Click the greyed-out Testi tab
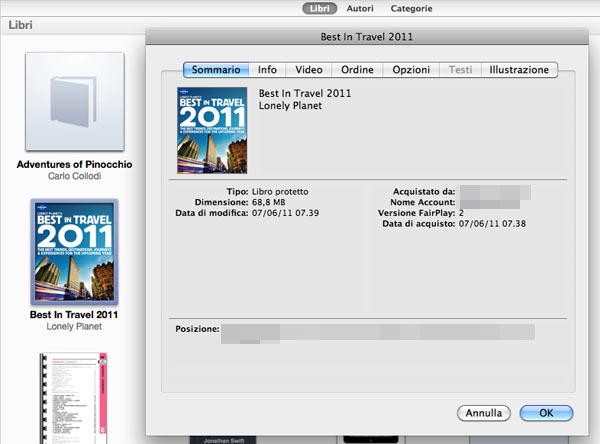This screenshot has height=444, width=600. point(460,70)
